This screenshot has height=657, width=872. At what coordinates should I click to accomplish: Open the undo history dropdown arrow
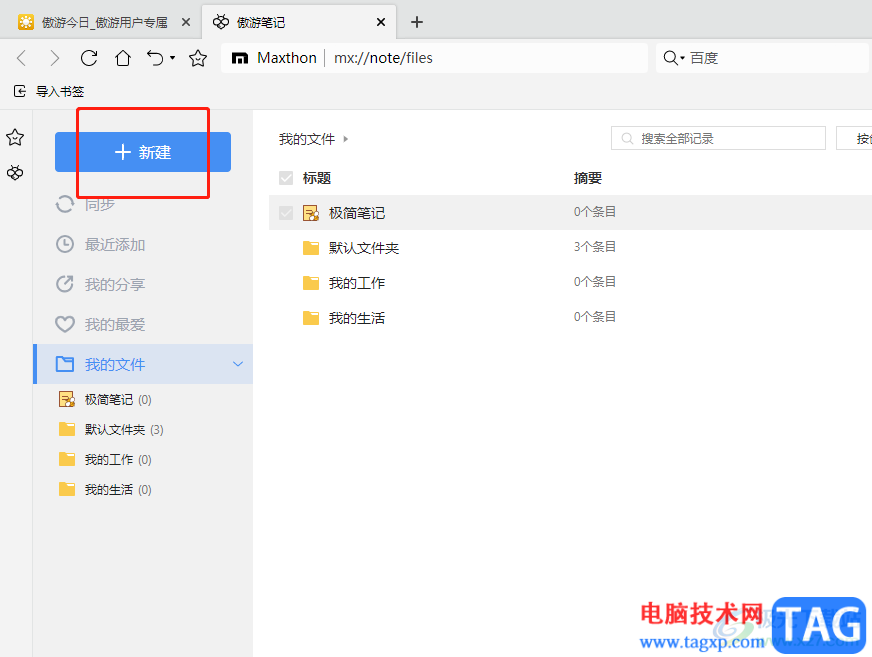(172, 58)
